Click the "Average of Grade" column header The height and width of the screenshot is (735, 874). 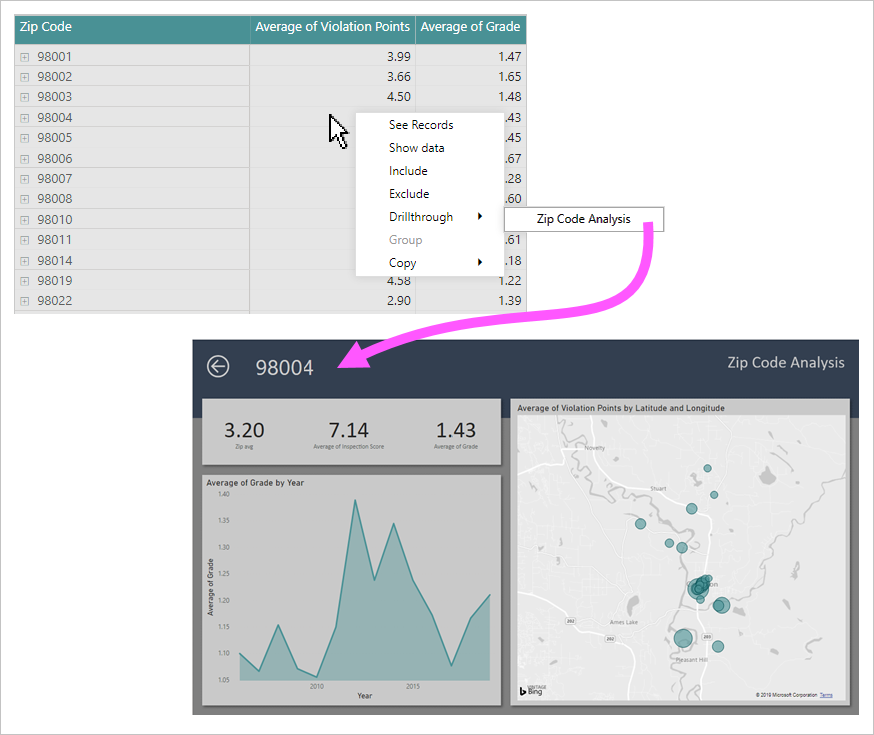coord(470,27)
